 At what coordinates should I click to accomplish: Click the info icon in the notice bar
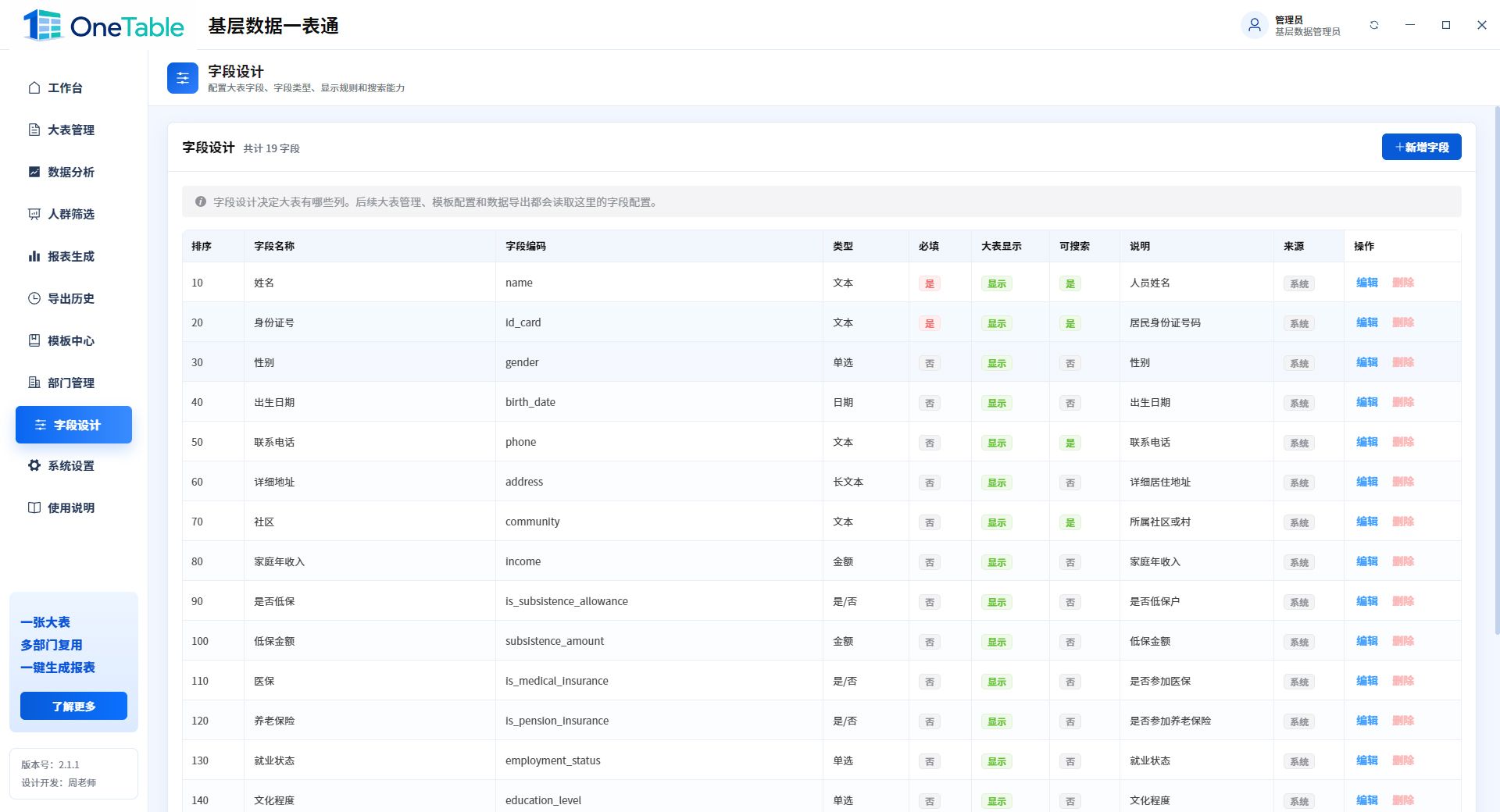tap(201, 201)
